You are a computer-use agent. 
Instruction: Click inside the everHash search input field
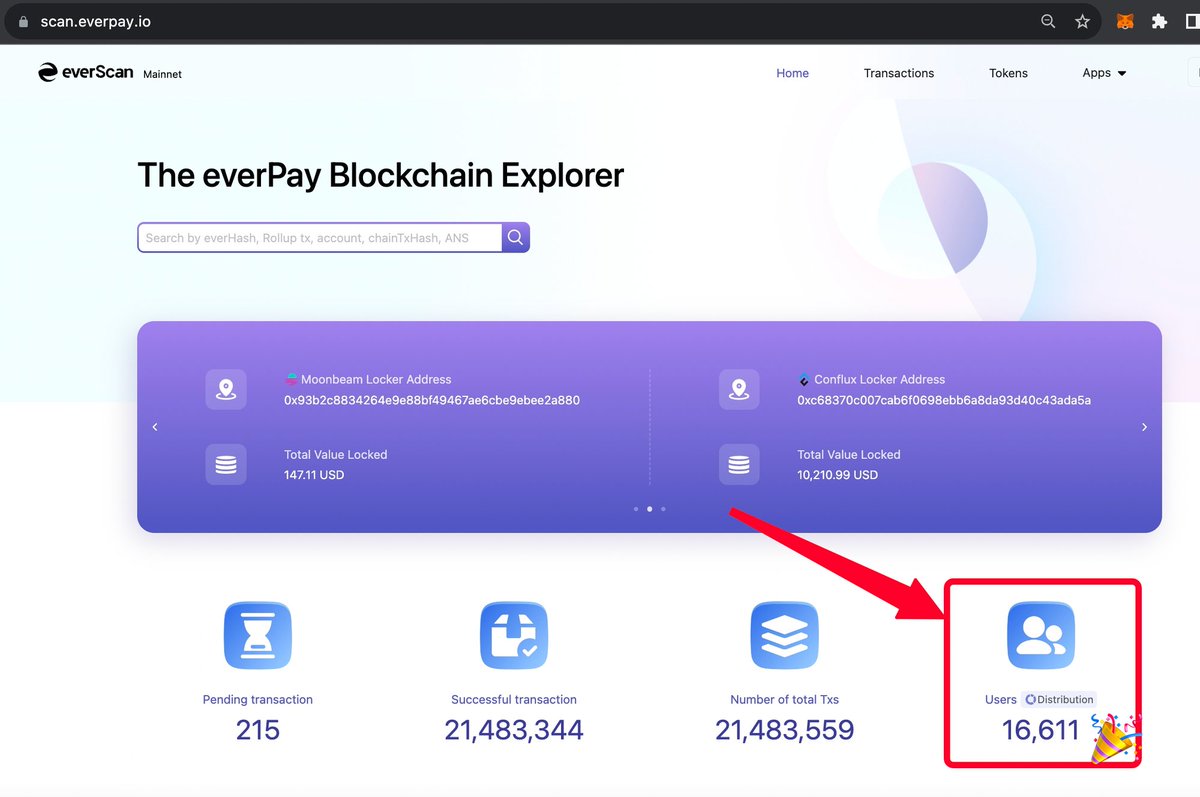(320, 237)
